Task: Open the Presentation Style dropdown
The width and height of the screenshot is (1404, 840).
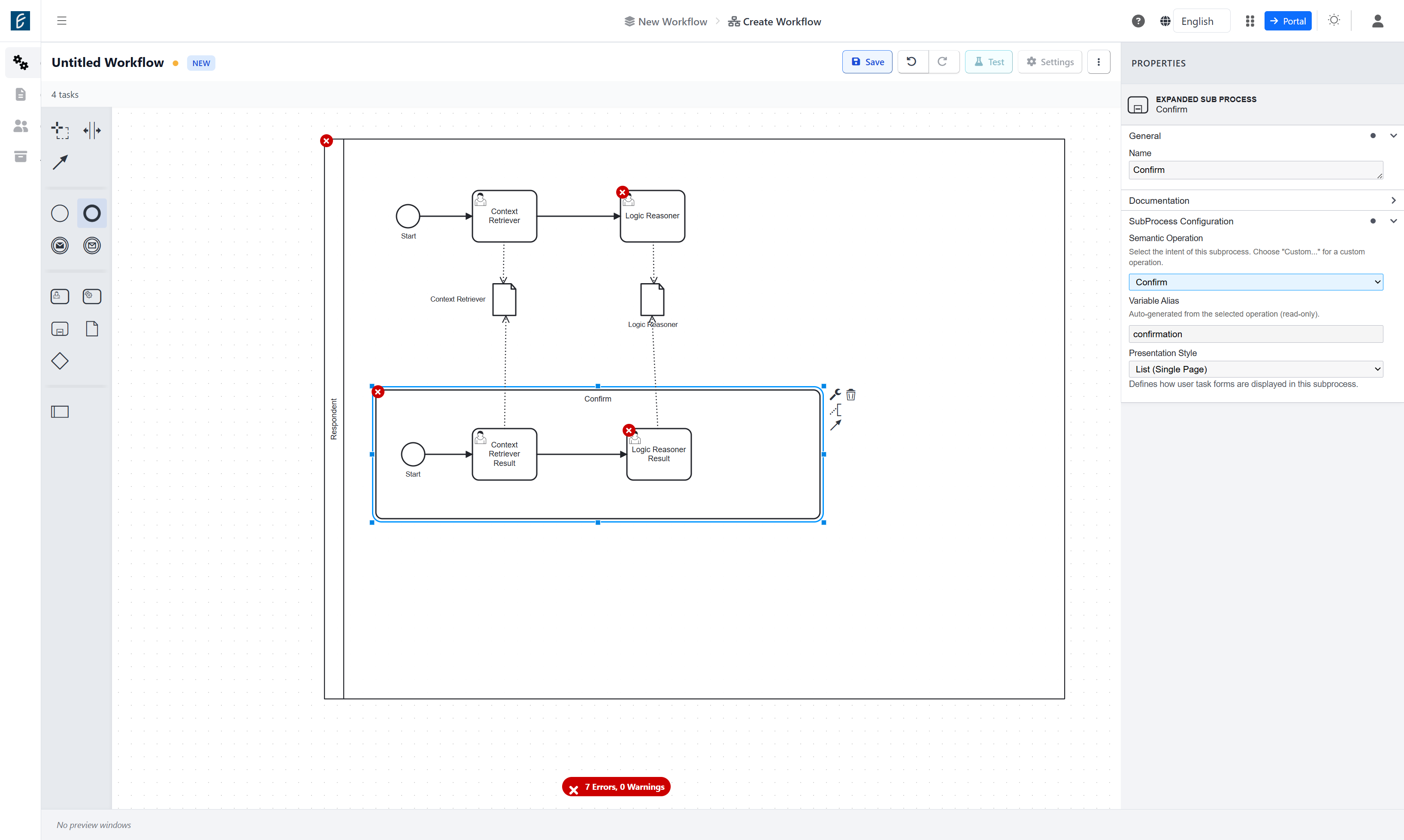Action: click(x=1255, y=369)
